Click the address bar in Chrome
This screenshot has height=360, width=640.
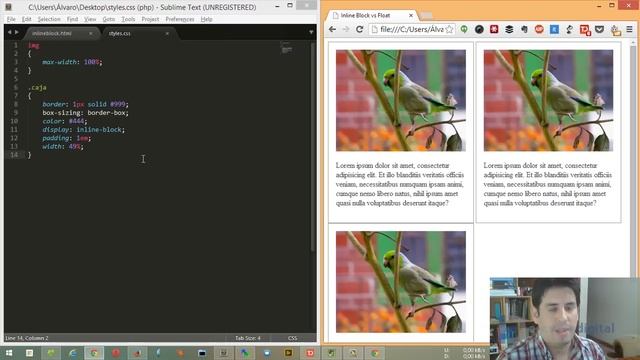[x=411, y=29]
